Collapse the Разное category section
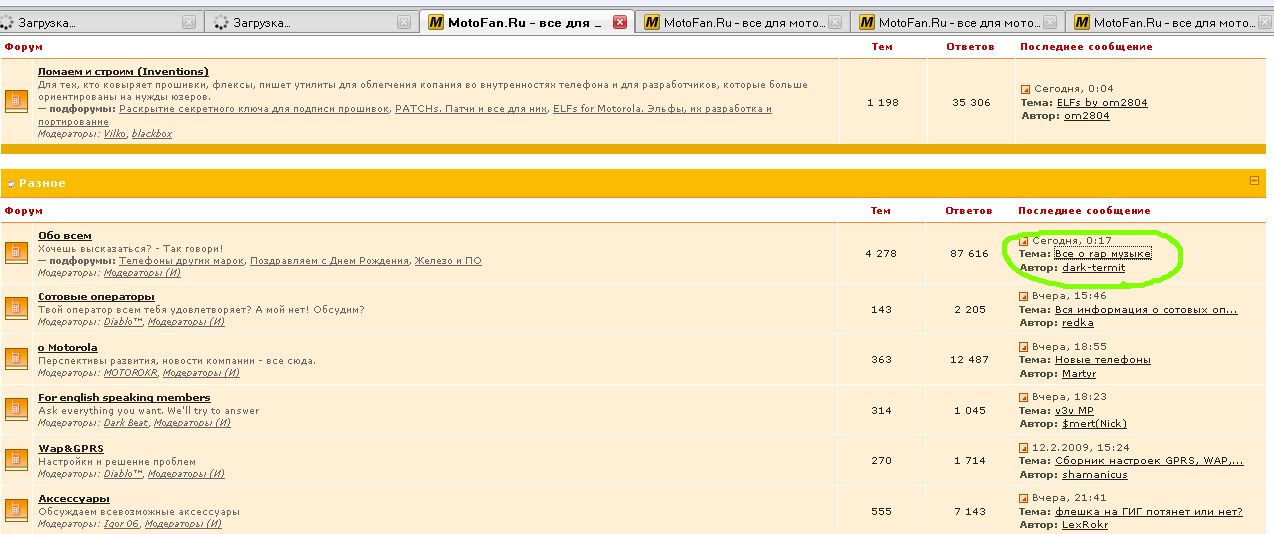Viewport: 1274px width, 534px height. click(1254, 181)
